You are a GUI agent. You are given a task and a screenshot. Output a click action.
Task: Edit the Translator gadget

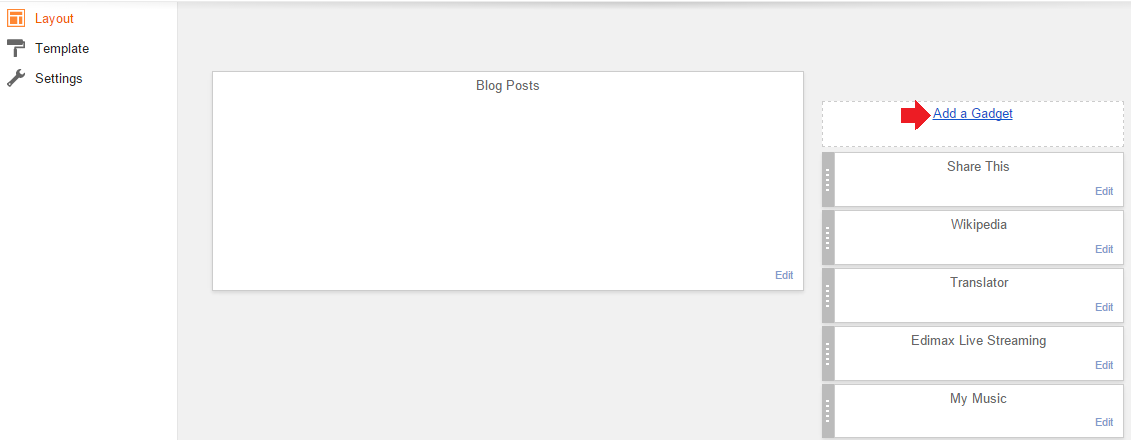pos(1103,307)
